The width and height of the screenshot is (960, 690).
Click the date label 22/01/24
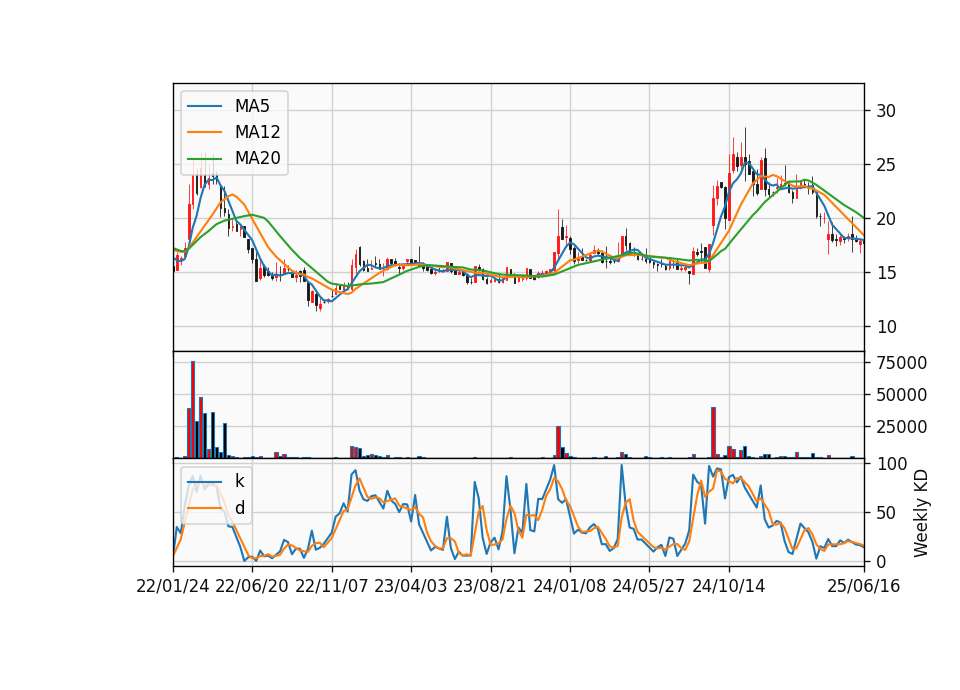pos(173,587)
